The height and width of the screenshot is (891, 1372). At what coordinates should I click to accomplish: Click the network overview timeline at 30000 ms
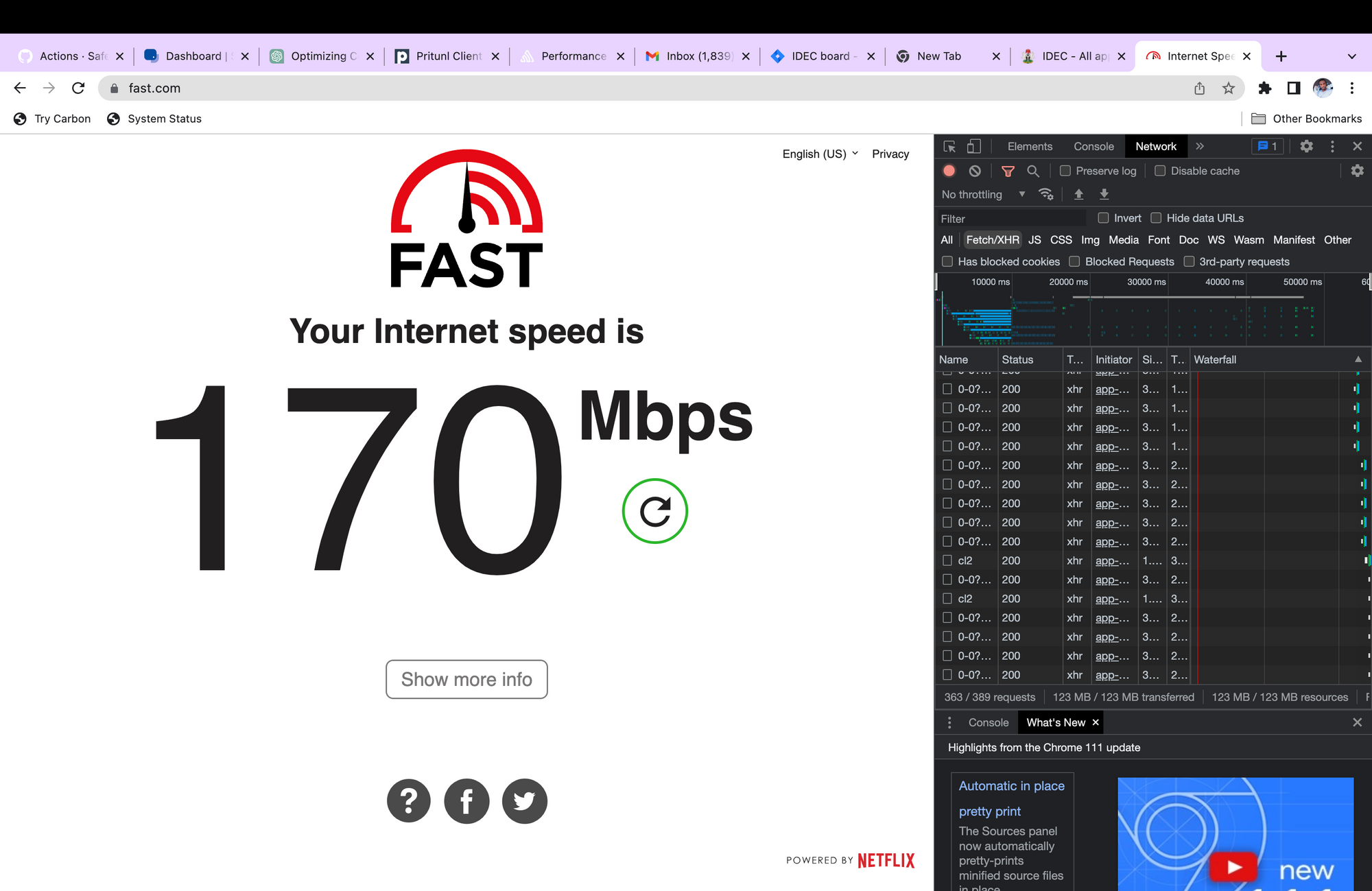1146,282
